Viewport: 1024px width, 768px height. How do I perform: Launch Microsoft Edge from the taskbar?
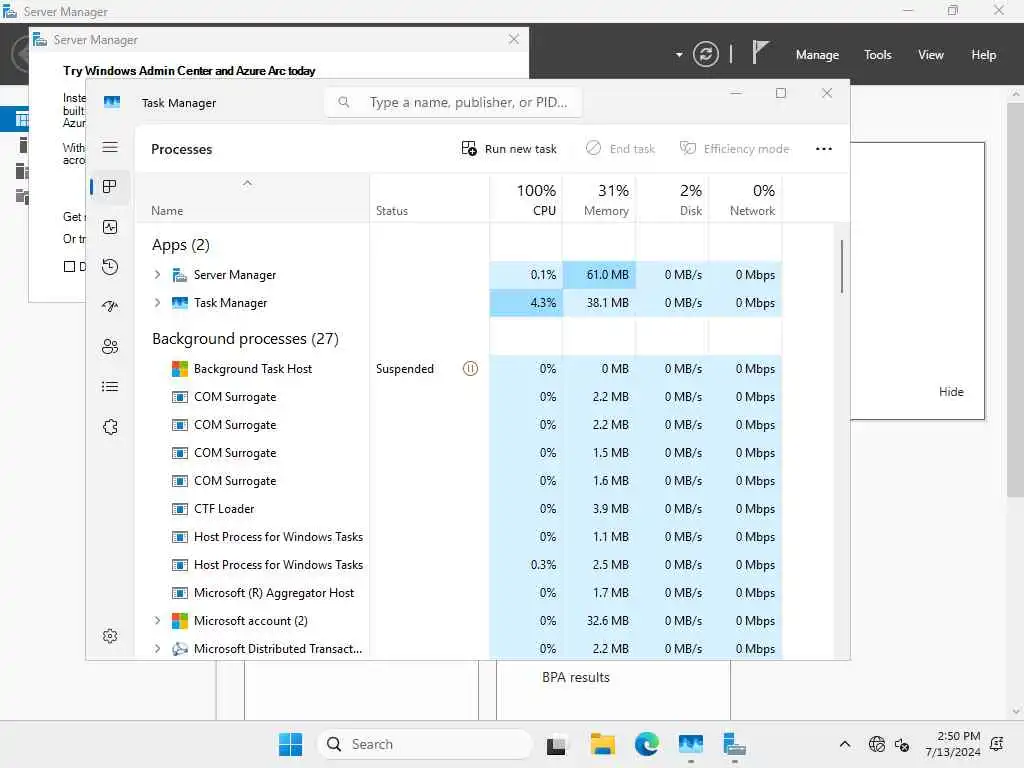(x=647, y=744)
